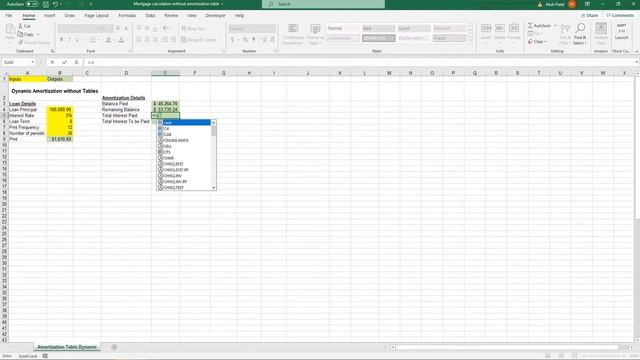Expand the Copy dropdown arrow

tap(38, 34)
